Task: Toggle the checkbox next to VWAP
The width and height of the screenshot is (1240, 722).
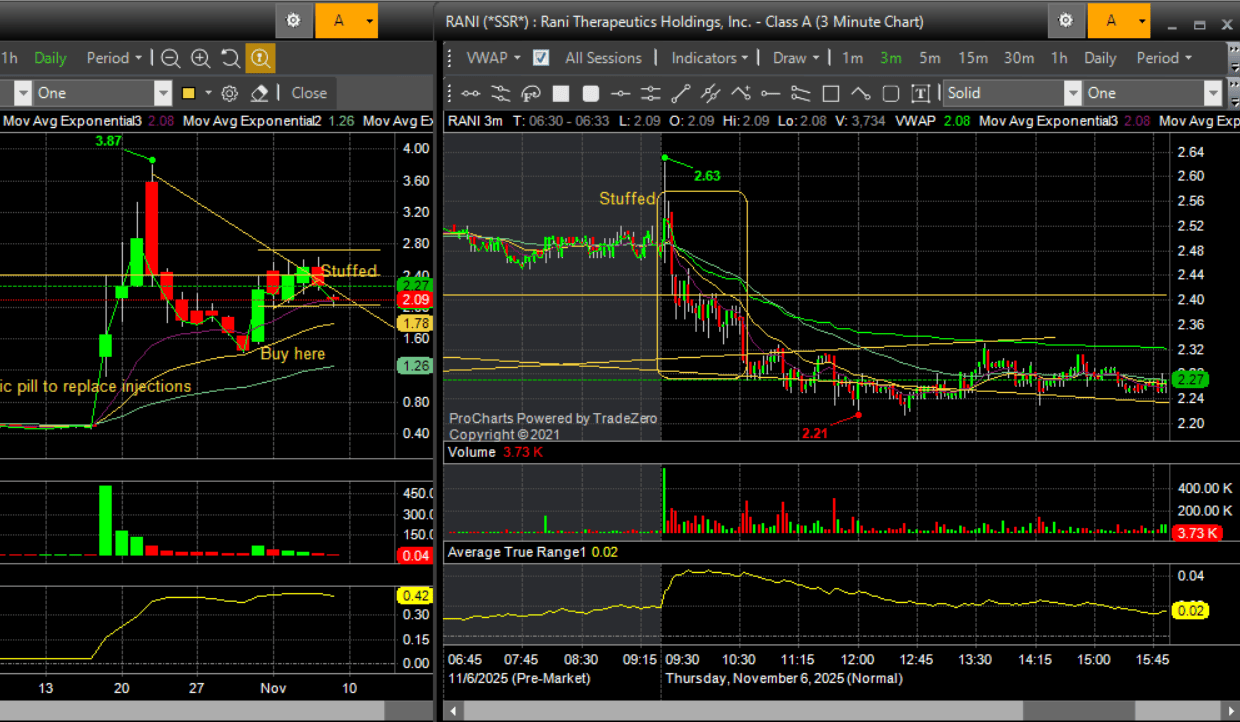Action: (541, 58)
